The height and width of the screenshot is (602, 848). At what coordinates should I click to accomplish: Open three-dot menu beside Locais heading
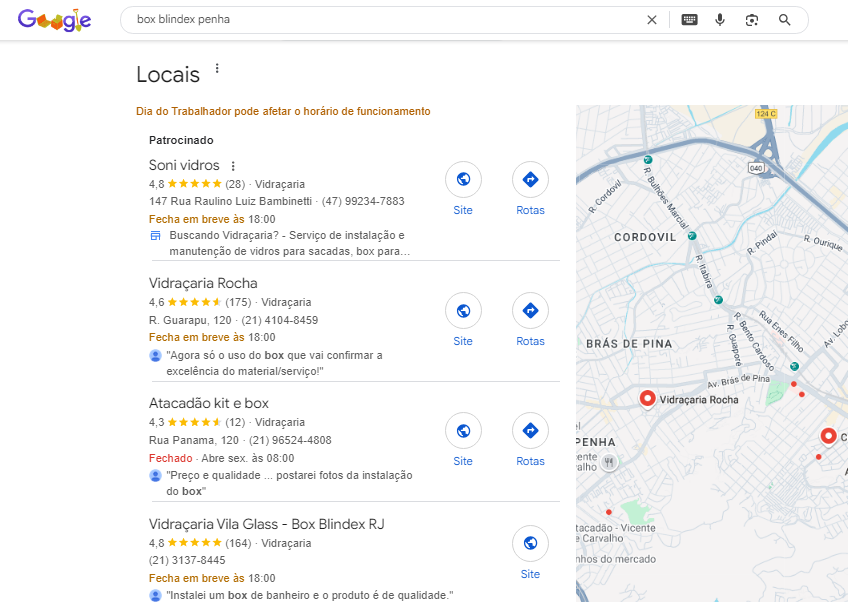(x=217, y=68)
